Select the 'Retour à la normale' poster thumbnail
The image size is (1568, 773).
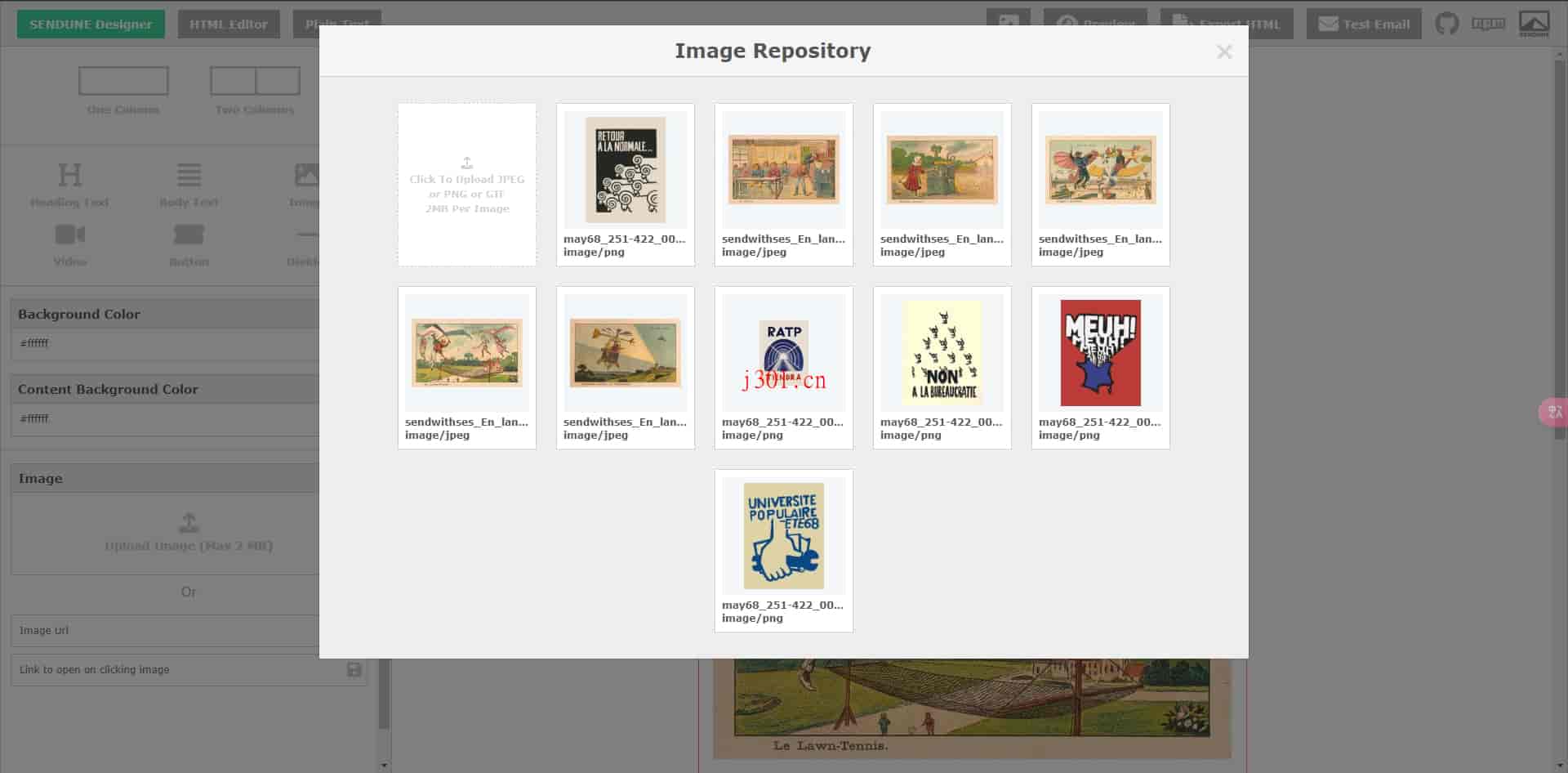point(626,170)
